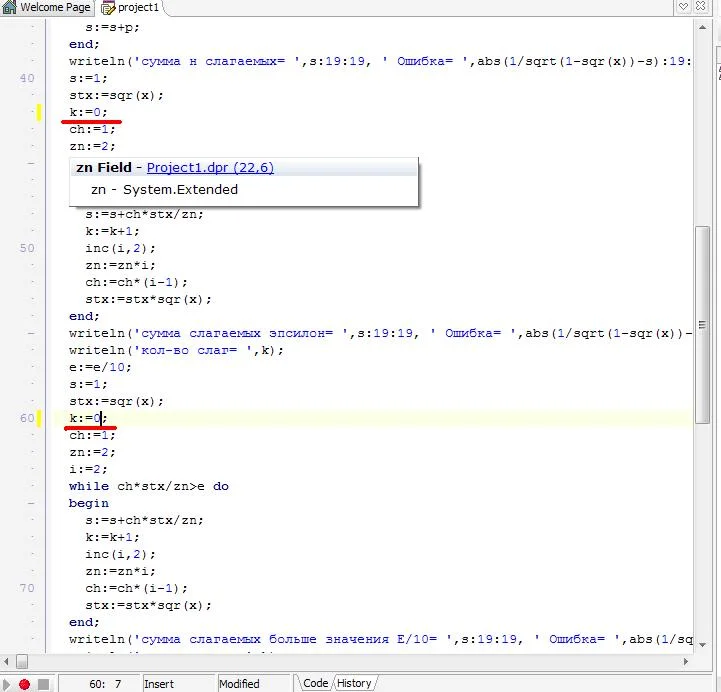Click the welcome page house icon
The image size is (721, 692).
pyautogui.click(x=9, y=7)
